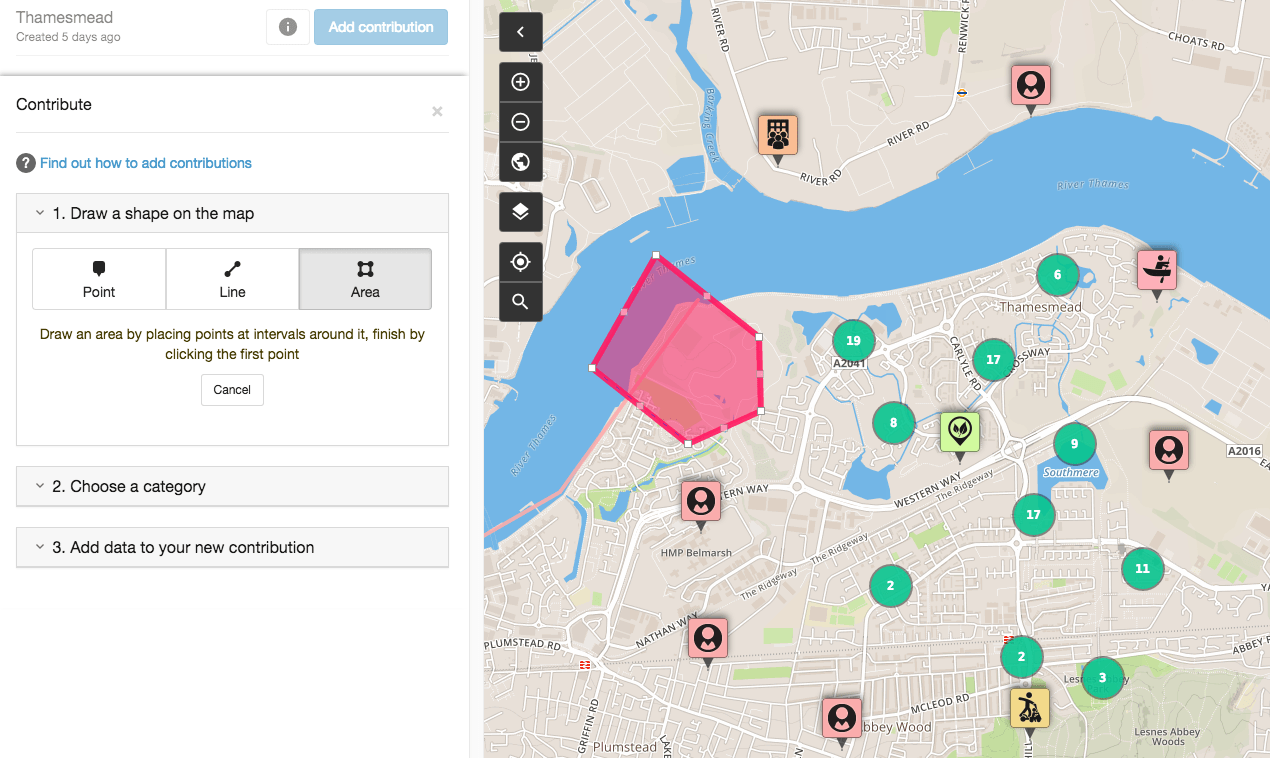Zoom out of the map

[x=520, y=122]
